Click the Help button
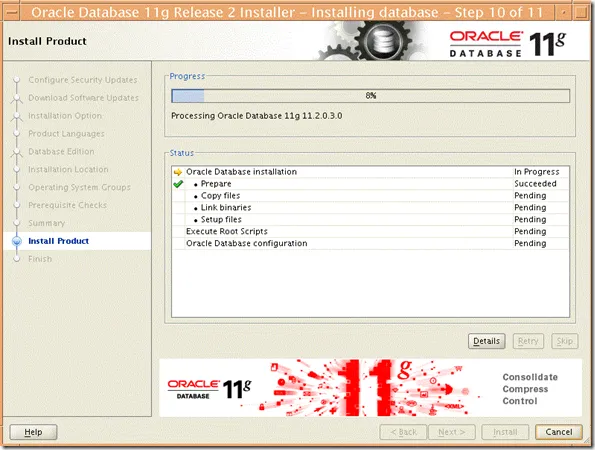Screen dimensions: 595x450 tap(33, 432)
